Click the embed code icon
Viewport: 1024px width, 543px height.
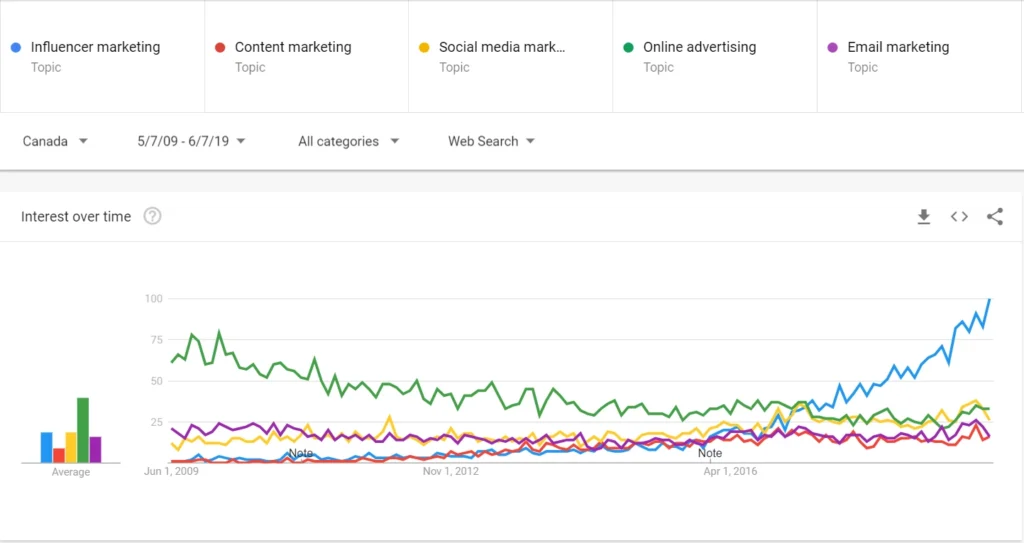click(959, 217)
